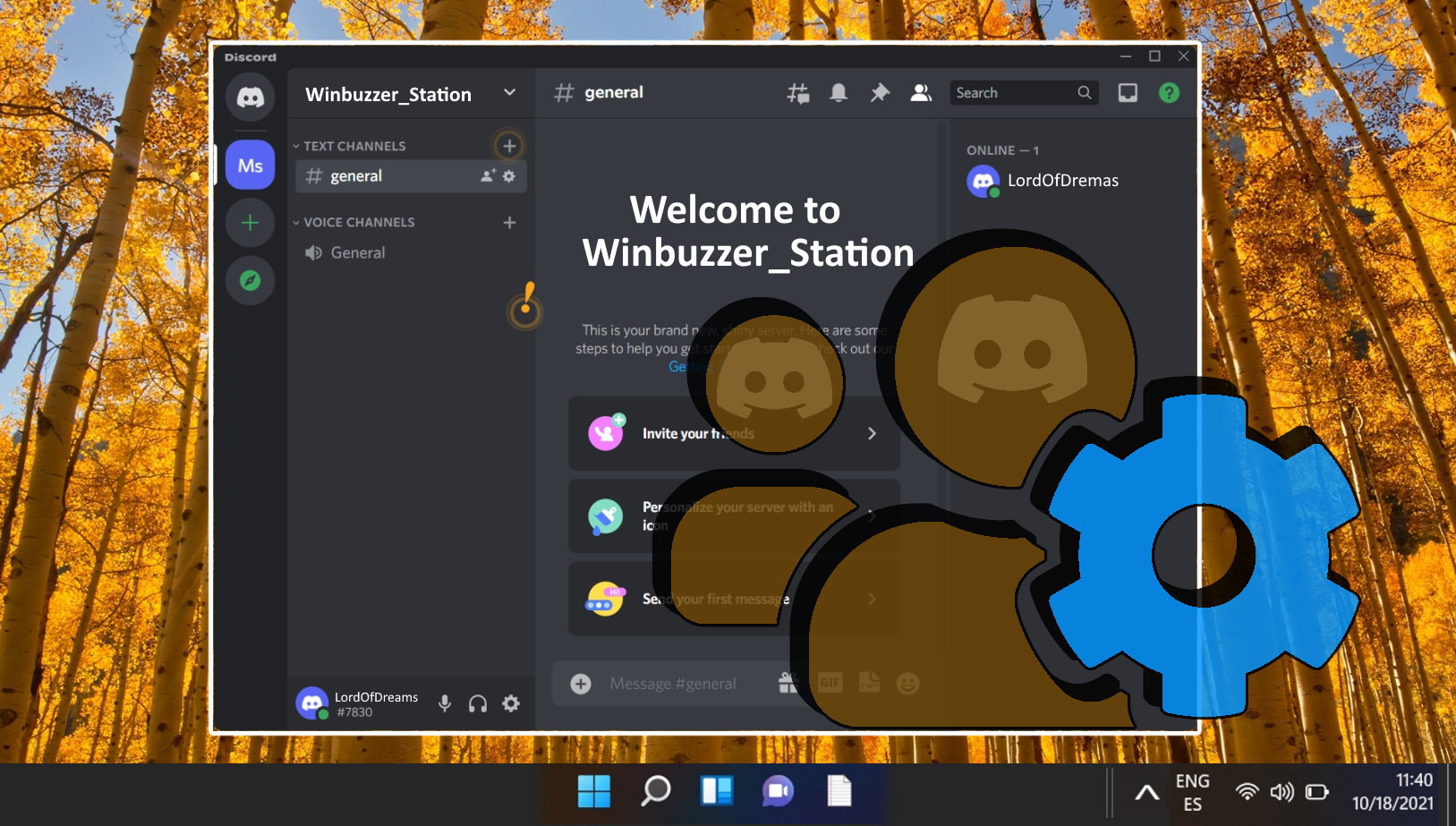Image resolution: width=1456 pixels, height=826 pixels.
Task: Open Windows taskbar Search
Action: coord(656,791)
